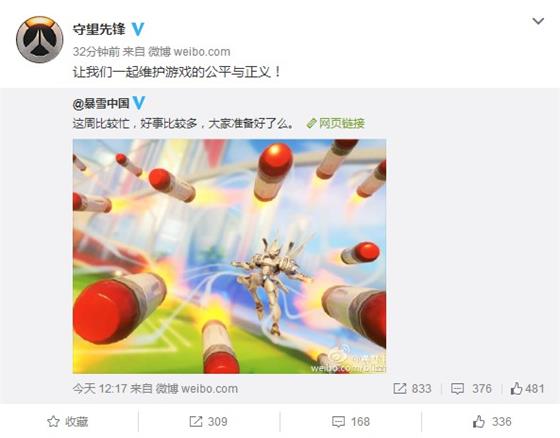This screenshot has width=560, height=438.
Task: Click the 守望先锋 account name
Action: tap(99, 29)
